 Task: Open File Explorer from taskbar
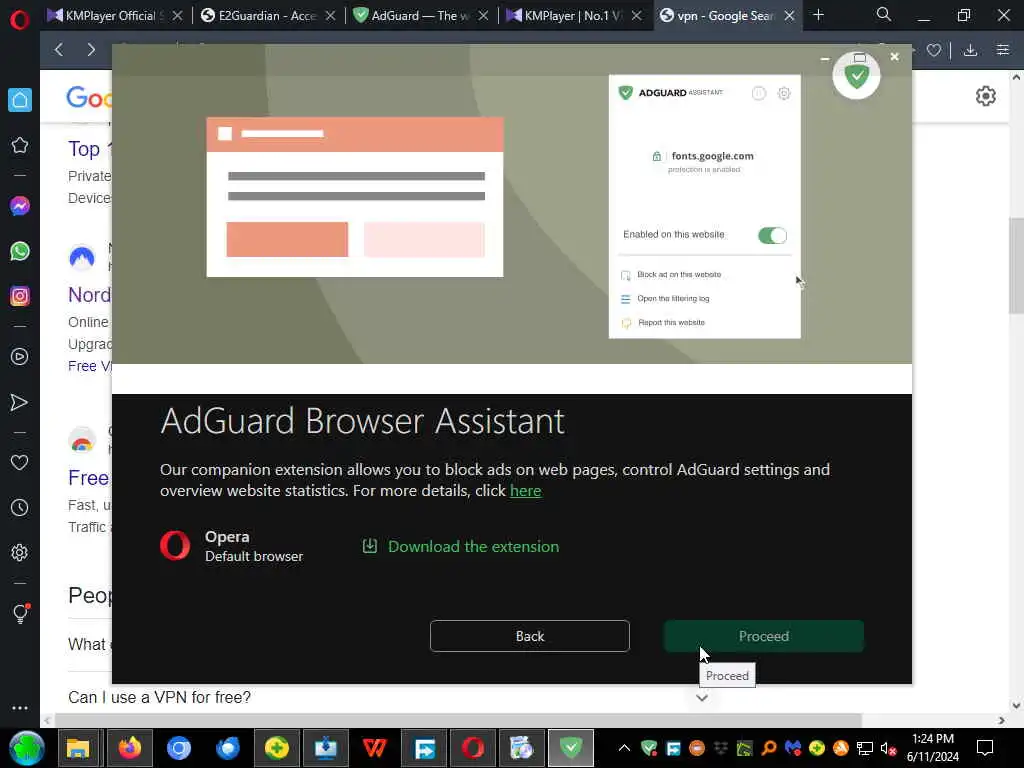click(x=78, y=748)
